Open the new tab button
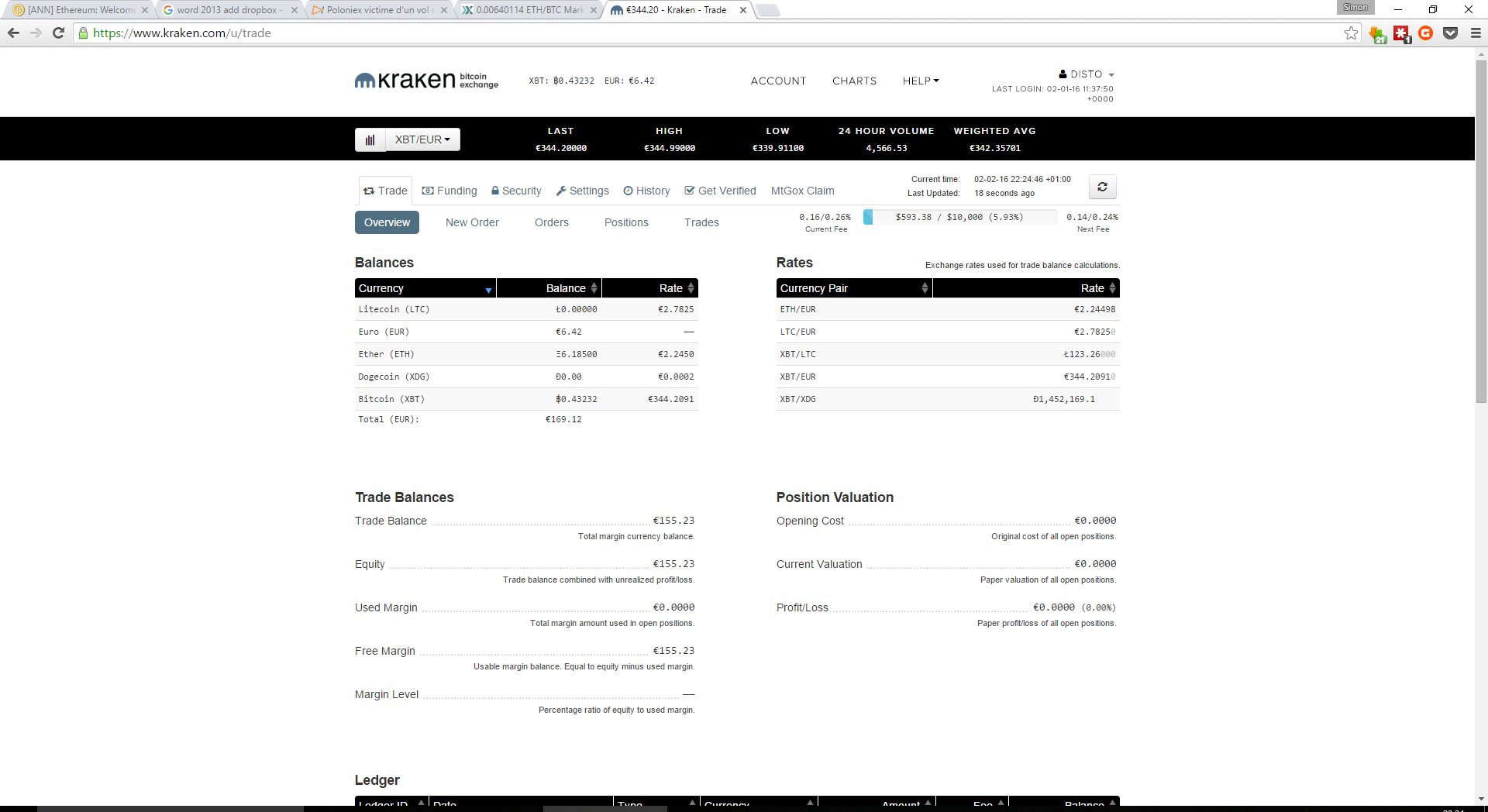 [x=767, y=10]
